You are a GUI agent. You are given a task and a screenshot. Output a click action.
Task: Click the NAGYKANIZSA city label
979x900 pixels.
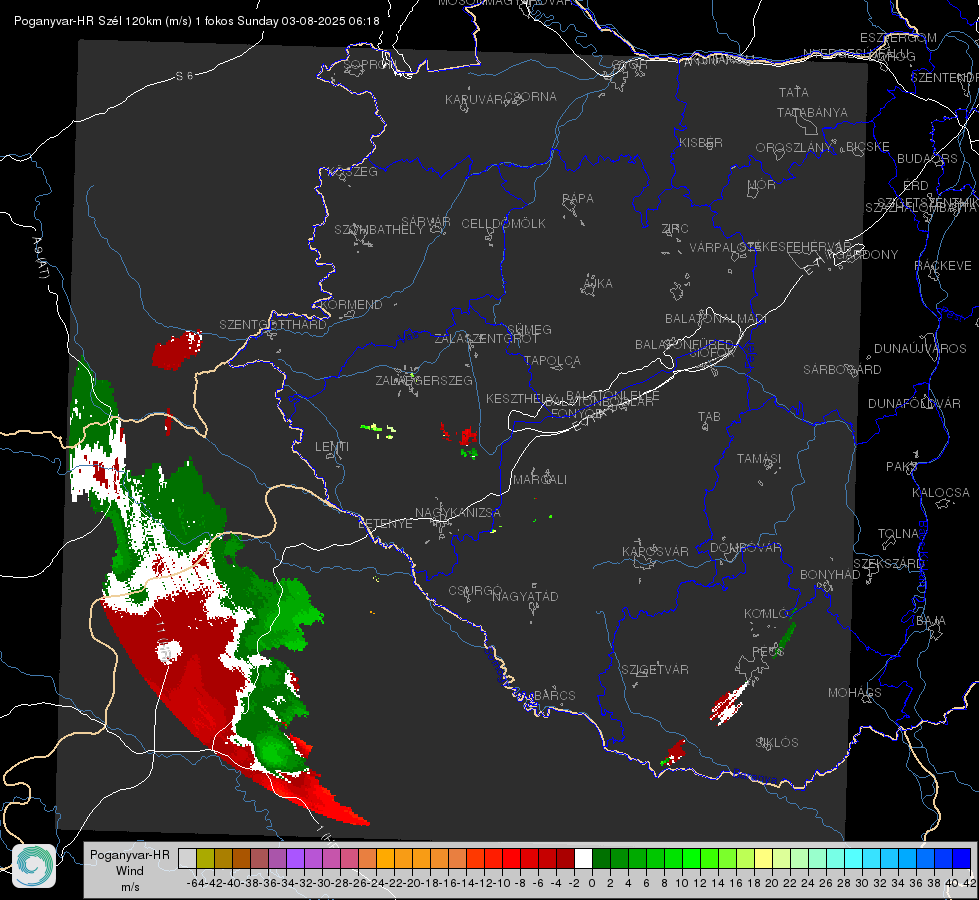click(458, 512)
